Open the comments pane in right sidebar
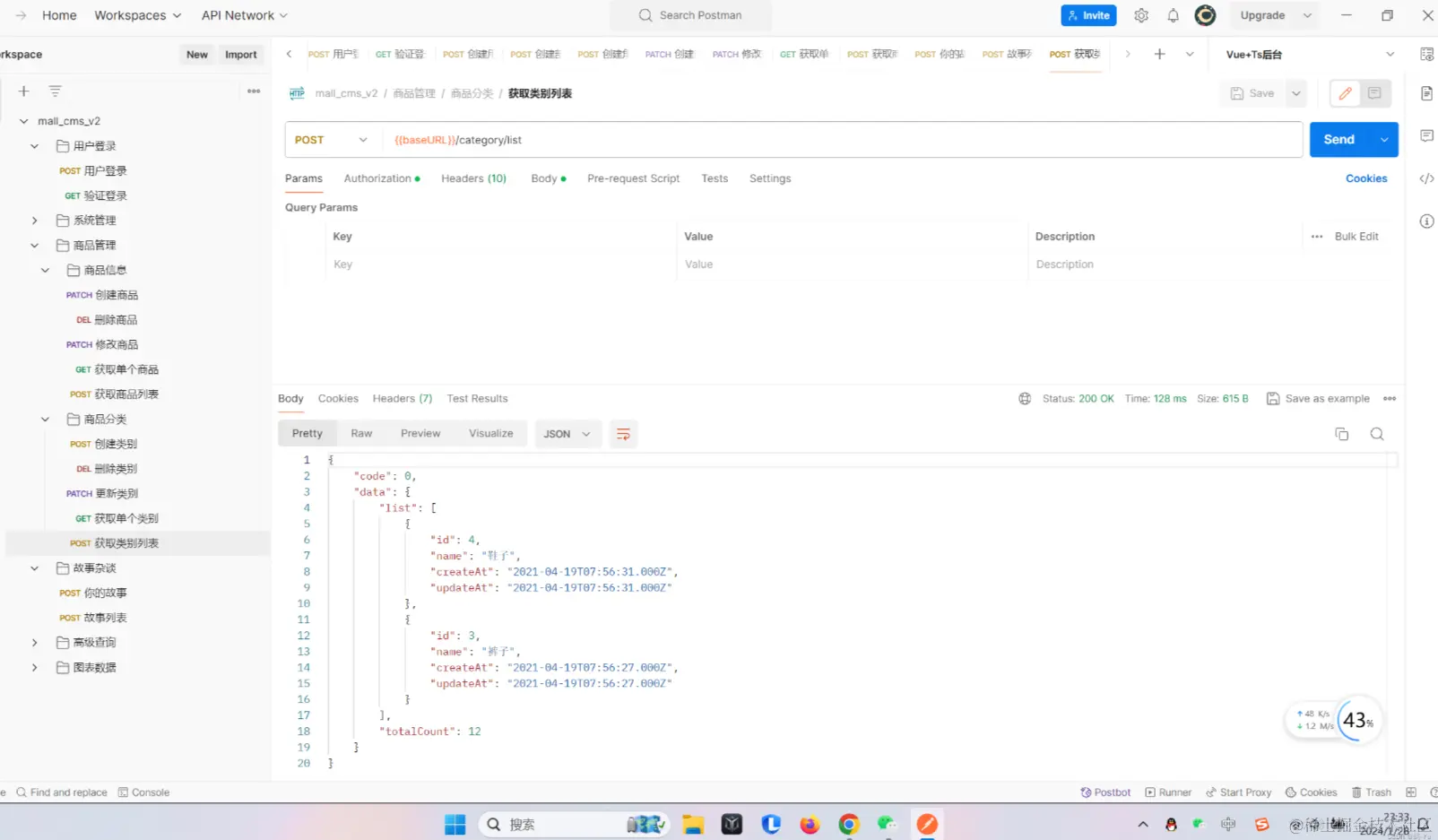1438x840 pixels. click(1426, 135)
